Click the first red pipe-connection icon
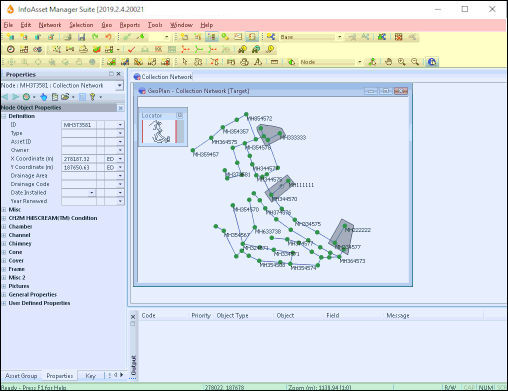Screen dimensions: 508x391 click(x=185, y=50)
